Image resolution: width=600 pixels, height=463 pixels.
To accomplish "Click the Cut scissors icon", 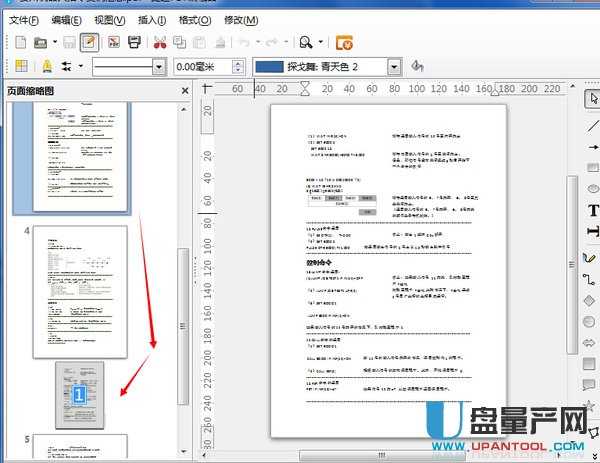I will (159, 42).
